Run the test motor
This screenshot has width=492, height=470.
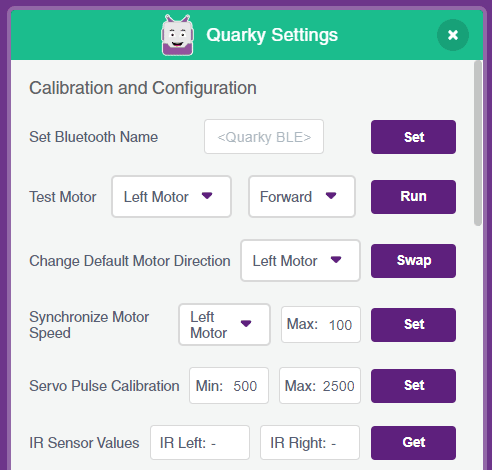[413, 197]
